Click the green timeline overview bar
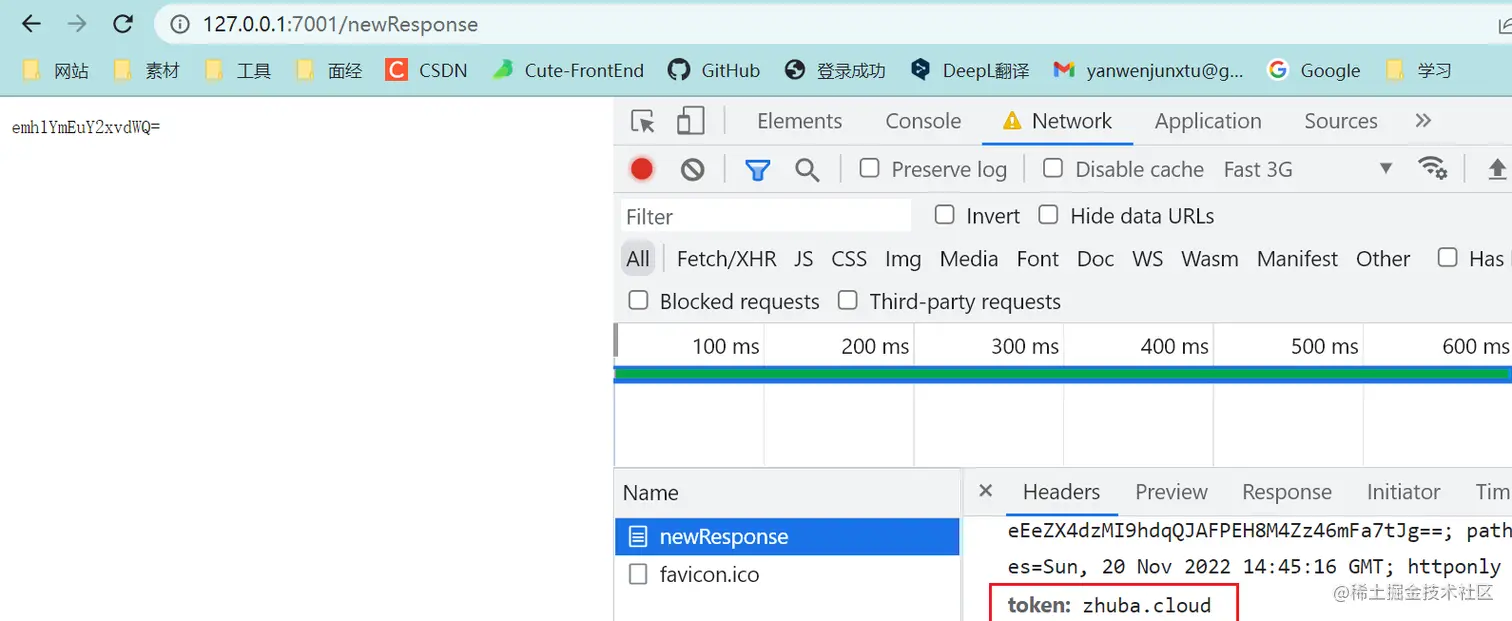 pos(1062,374)
